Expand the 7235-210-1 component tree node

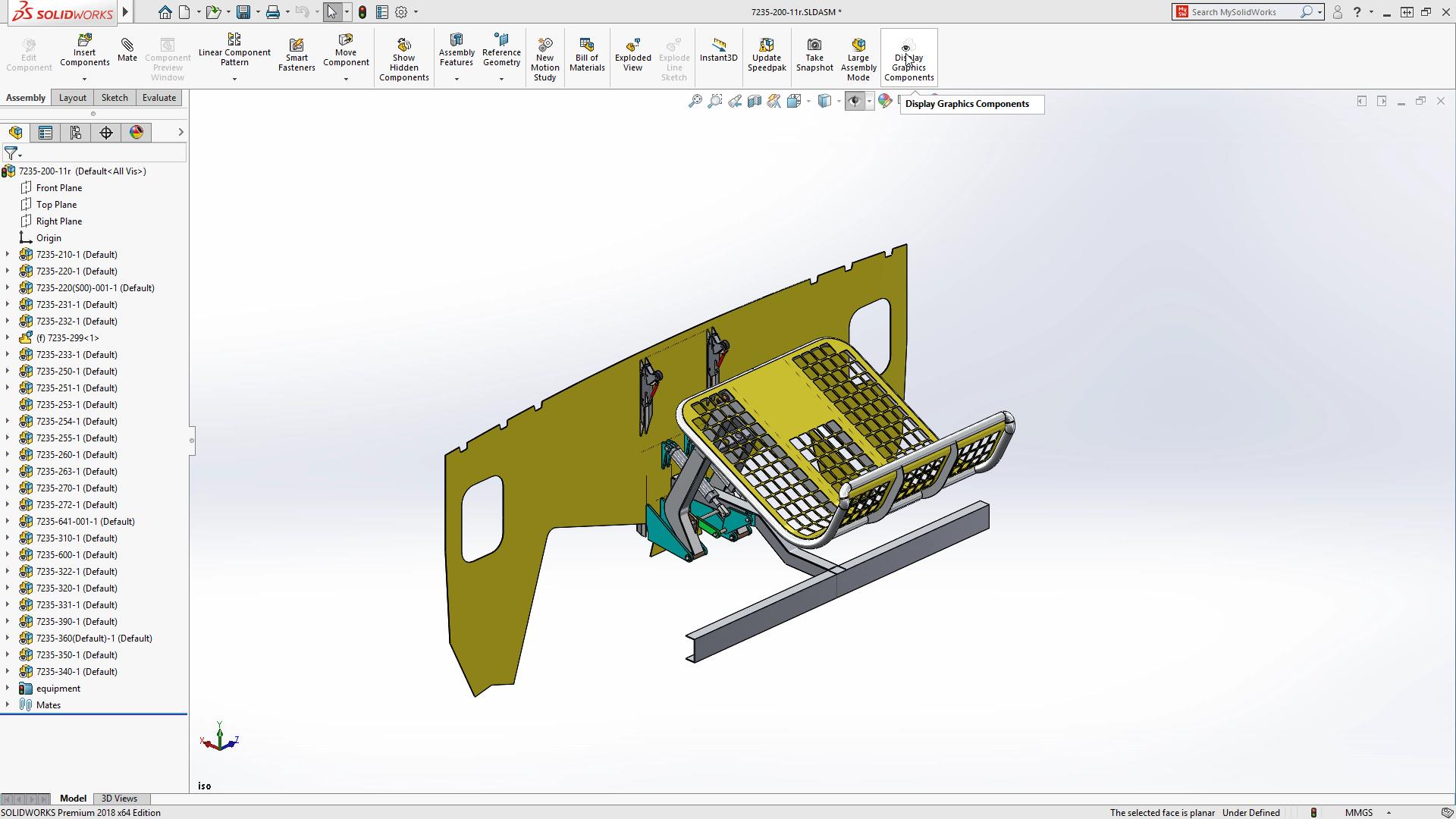tap(8, 255)
